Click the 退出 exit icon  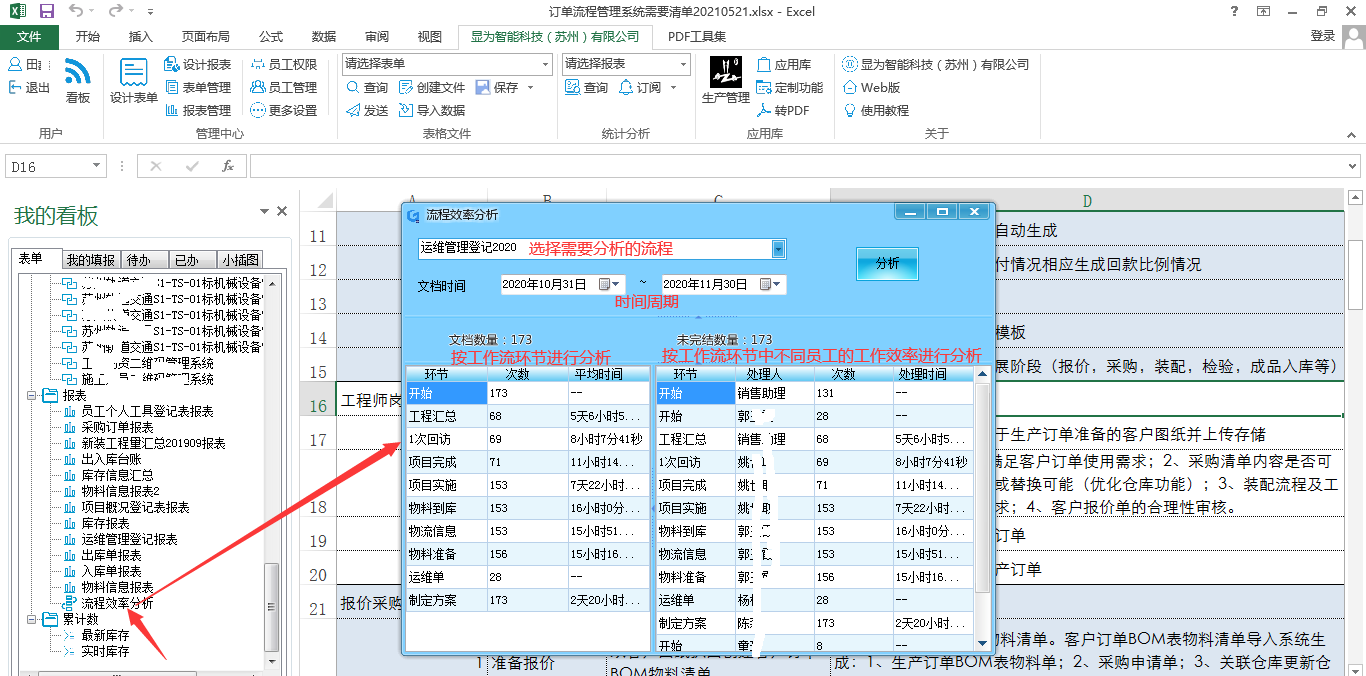pos(16,87)
